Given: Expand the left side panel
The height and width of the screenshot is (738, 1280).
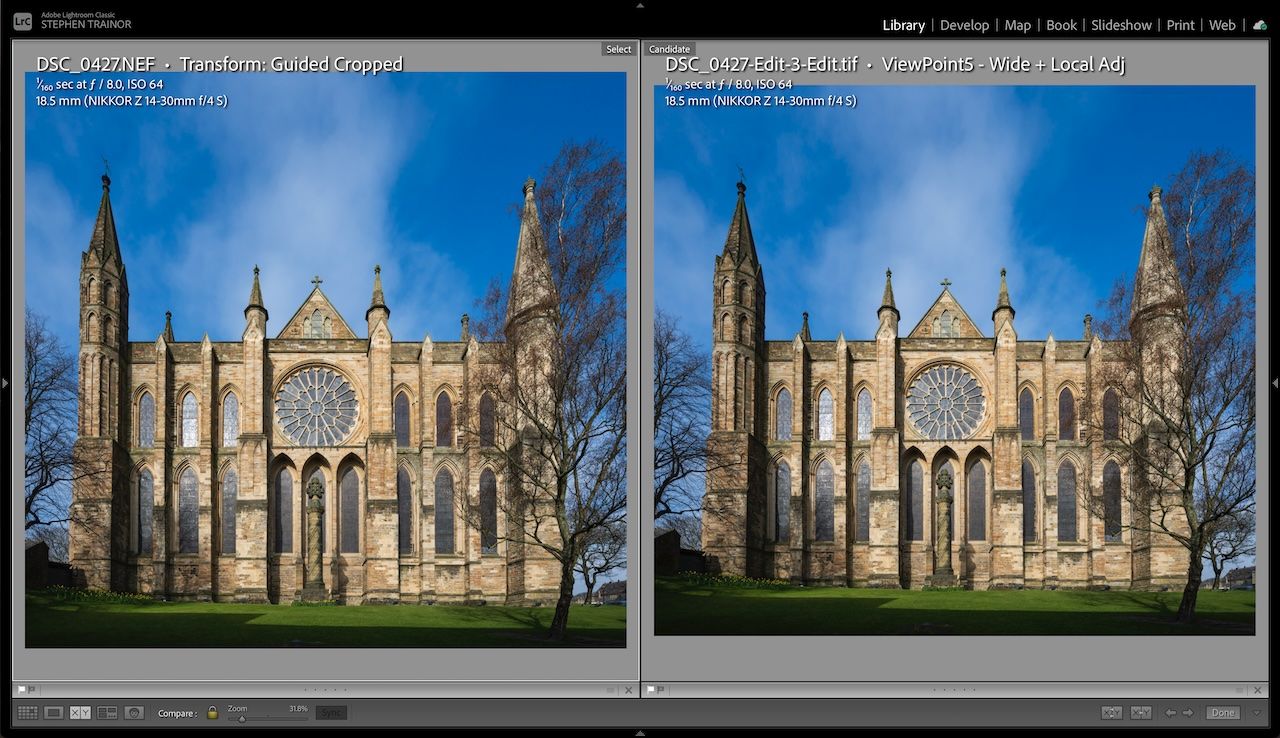Looking at the screenshot, I should (x=4, y=383).
